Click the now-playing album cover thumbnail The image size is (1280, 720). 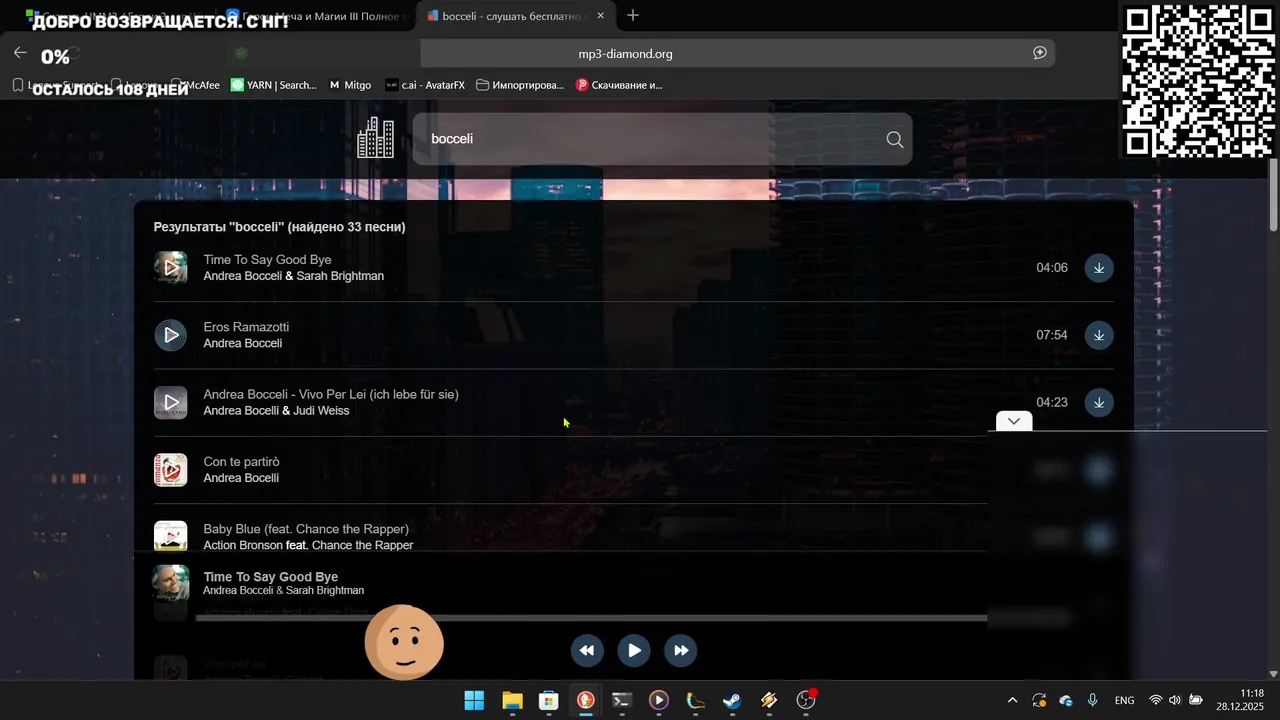[171, 582]
